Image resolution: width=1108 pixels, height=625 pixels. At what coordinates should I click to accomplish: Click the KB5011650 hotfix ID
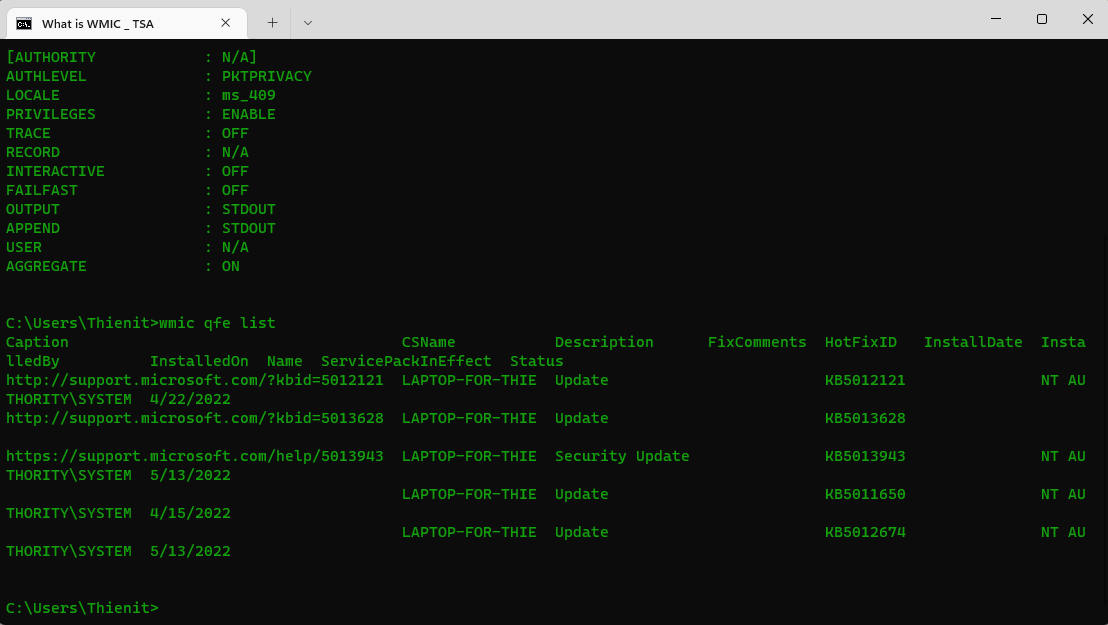[x=865, y=494]
